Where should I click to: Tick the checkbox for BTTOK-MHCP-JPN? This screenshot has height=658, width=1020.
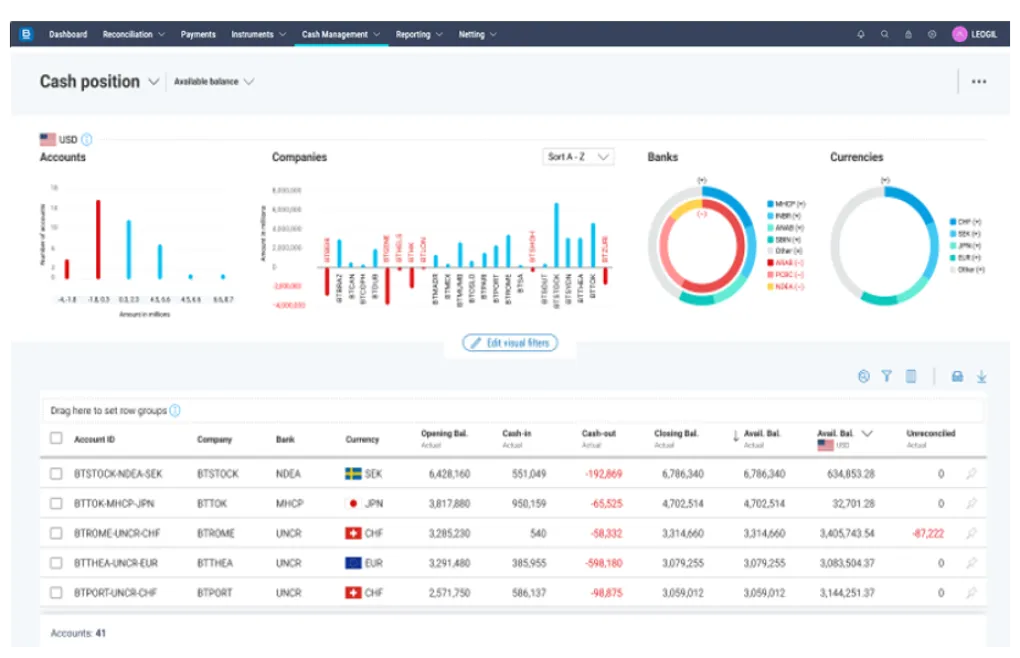(x=56, y=504)
